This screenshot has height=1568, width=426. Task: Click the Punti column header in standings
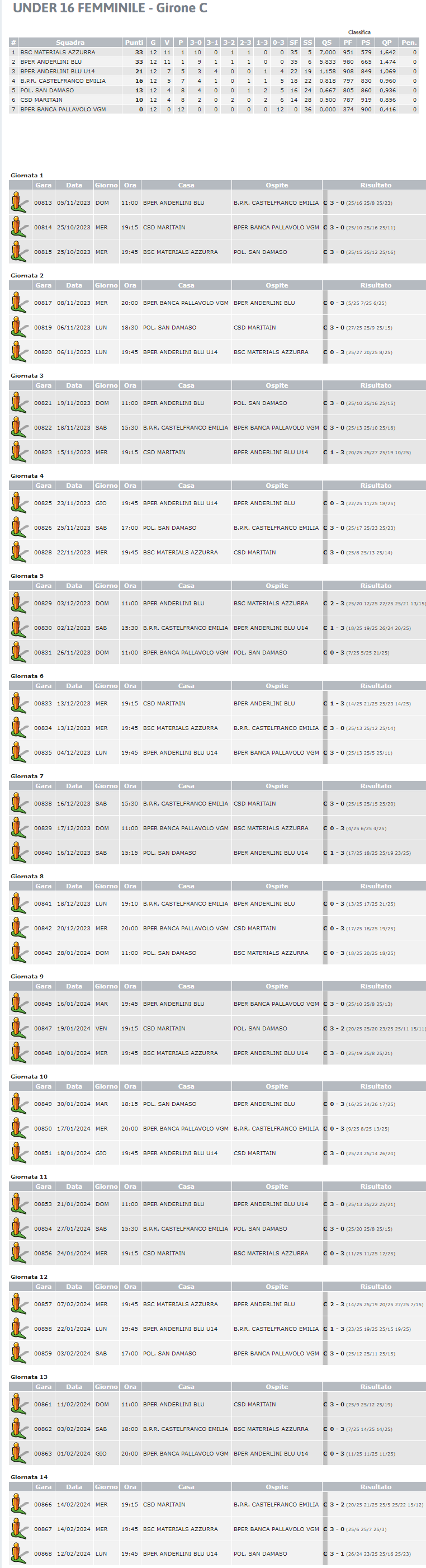(134, 43)
